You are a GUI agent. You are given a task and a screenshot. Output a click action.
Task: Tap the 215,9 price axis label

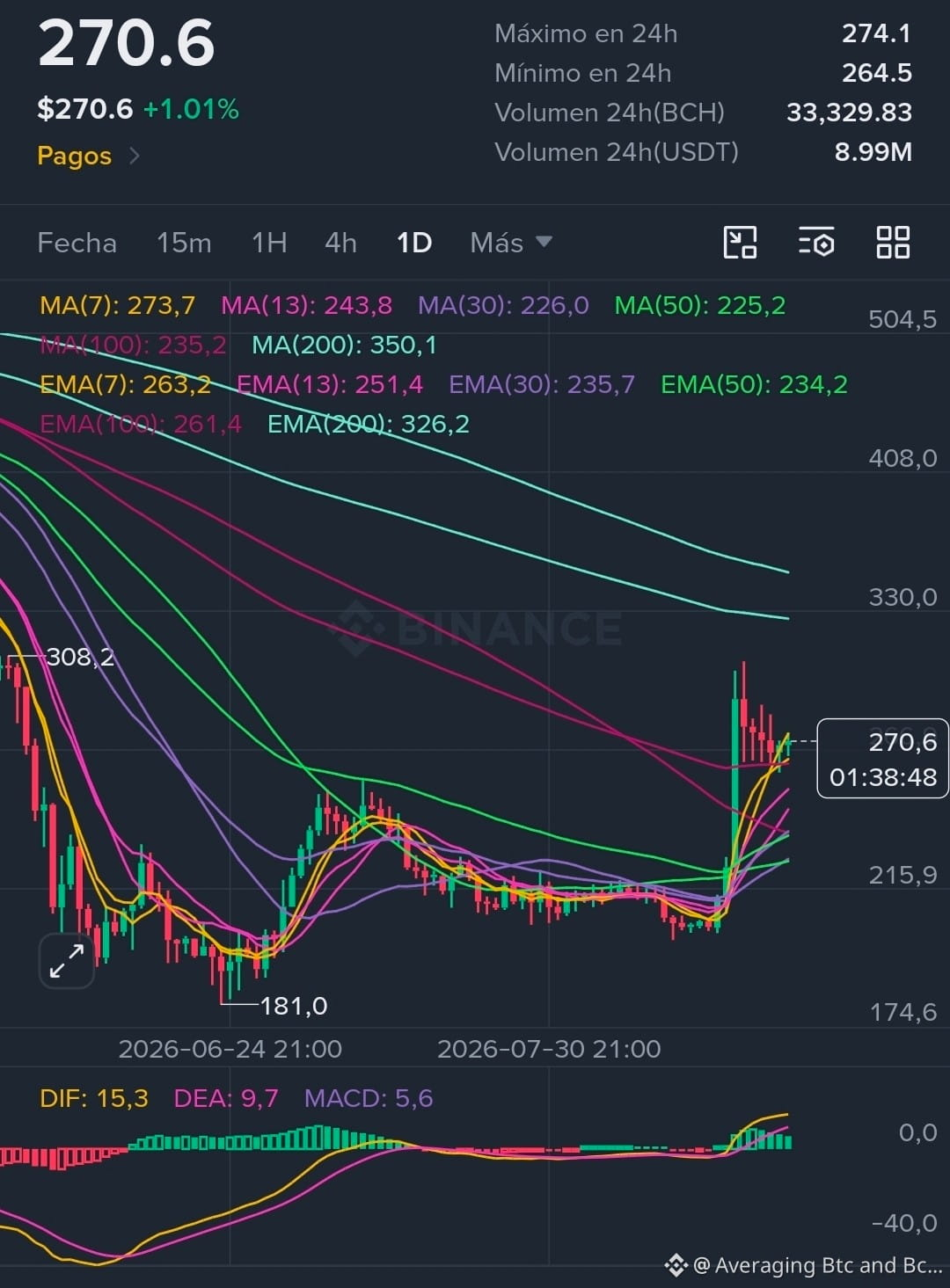(x=902, y=876)
